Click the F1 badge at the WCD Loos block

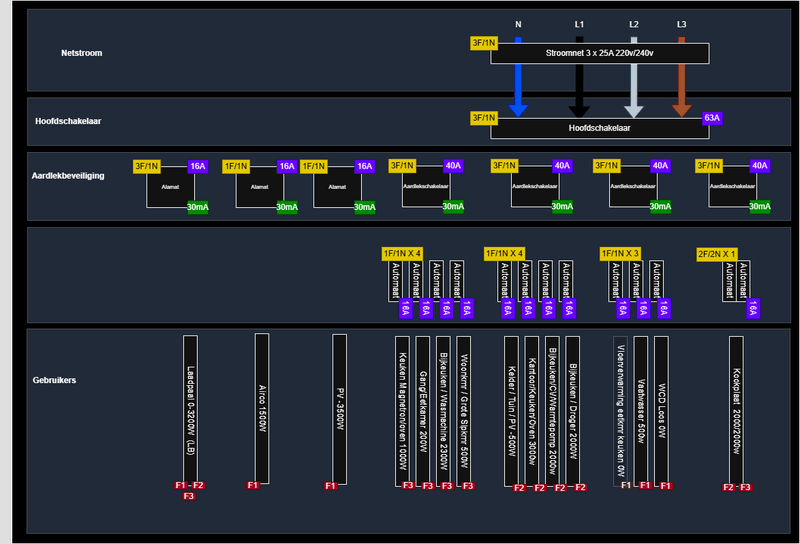665,486
